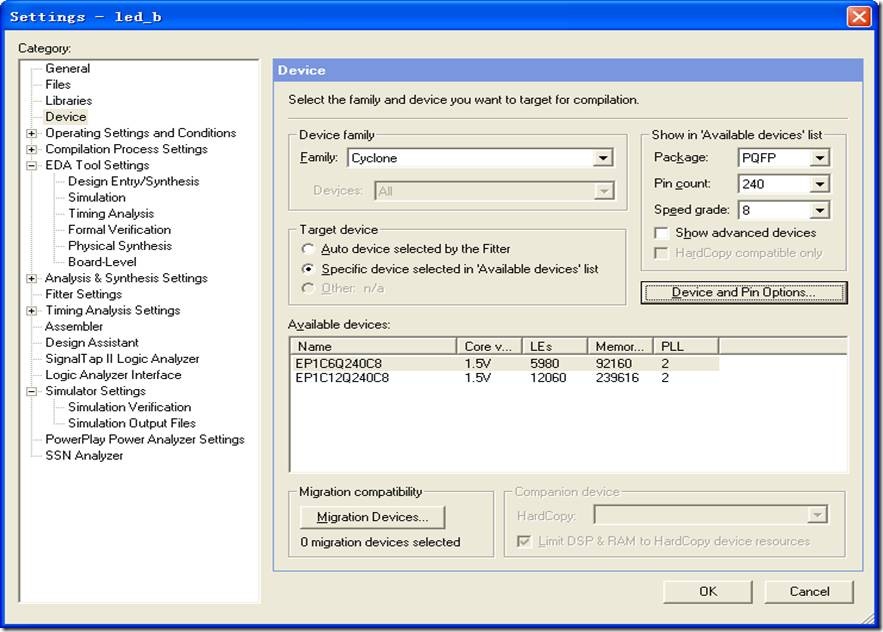
Task: Expand the Timing Analysis Settings node
Action: tap(32, 311)
